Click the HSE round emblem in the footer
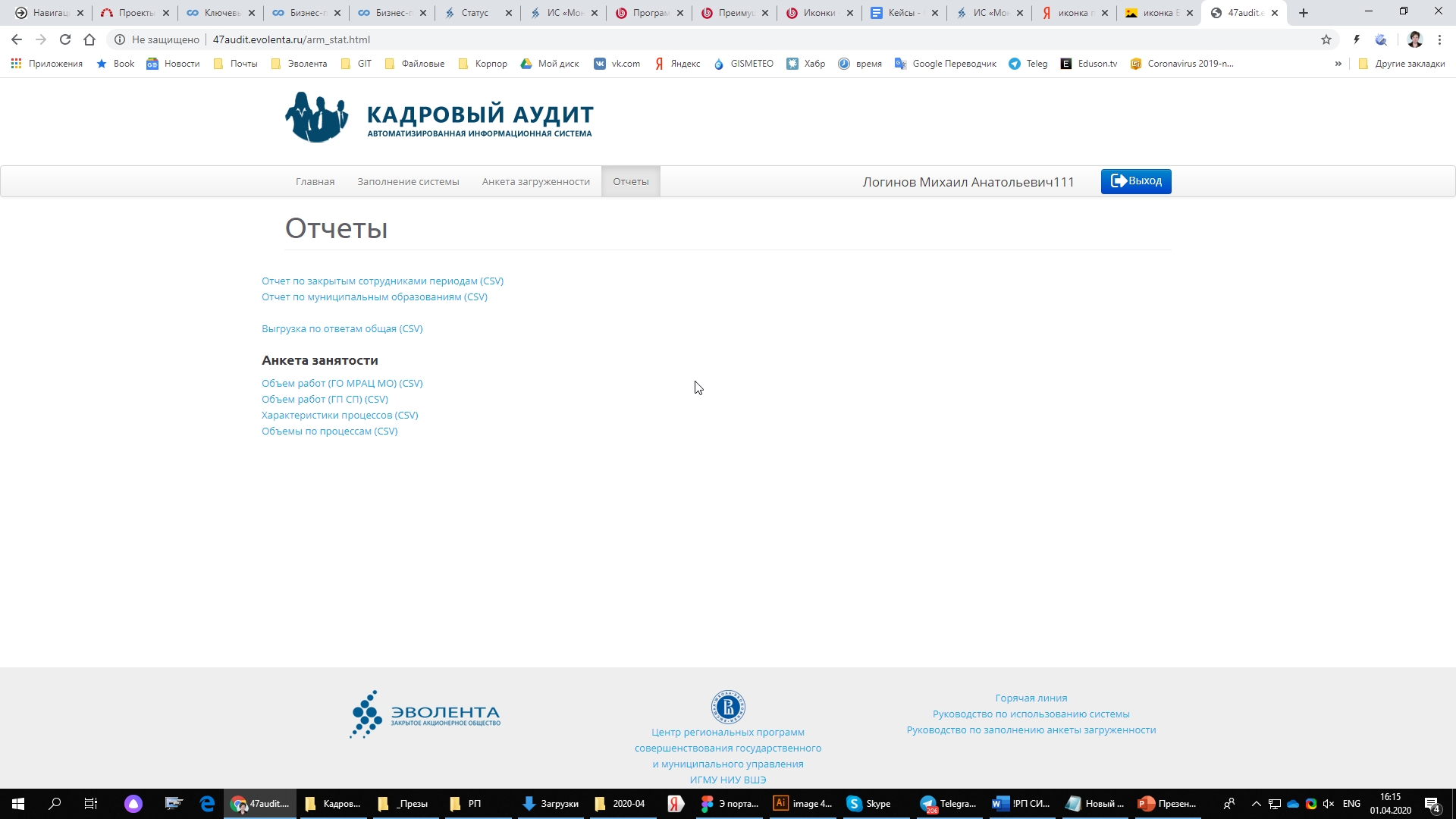Image resolution: width=1456 pixels, height=819 pixels. (728, 708)
